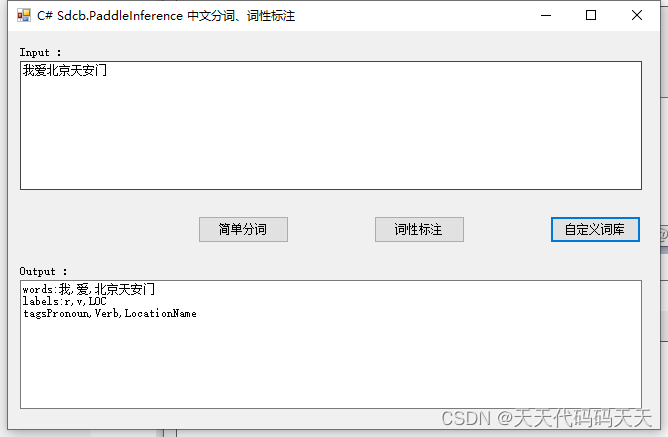Select the 自定义词库 button

tap(595, 230)
